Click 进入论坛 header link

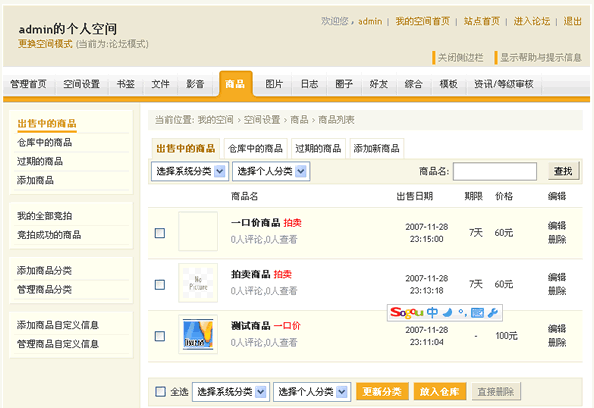pos(531,21)
